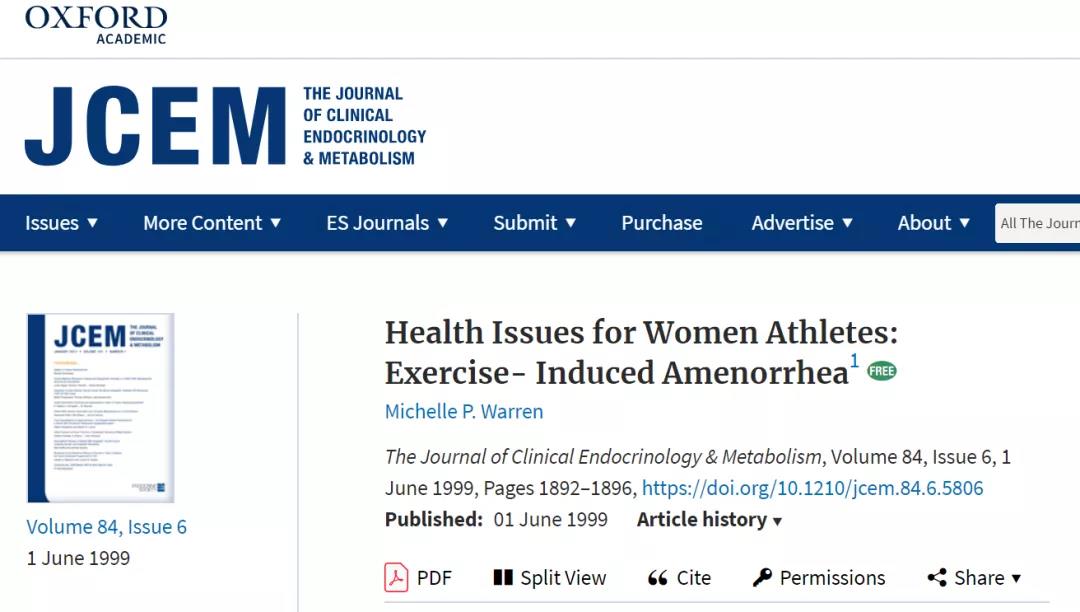Click the Oxford Academic logo

tap(96, 25)
